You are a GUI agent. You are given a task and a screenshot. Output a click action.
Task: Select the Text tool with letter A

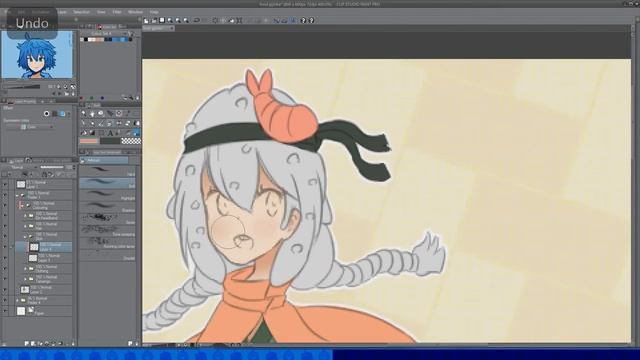tap(110, 133)
